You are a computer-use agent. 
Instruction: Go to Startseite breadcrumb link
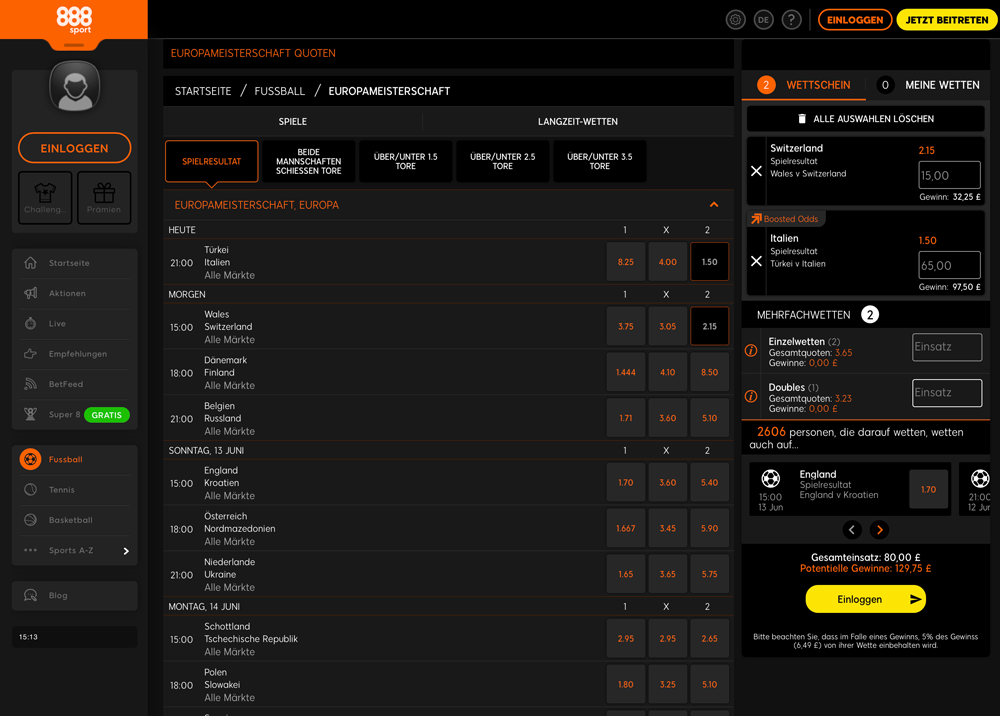(203, 91)
